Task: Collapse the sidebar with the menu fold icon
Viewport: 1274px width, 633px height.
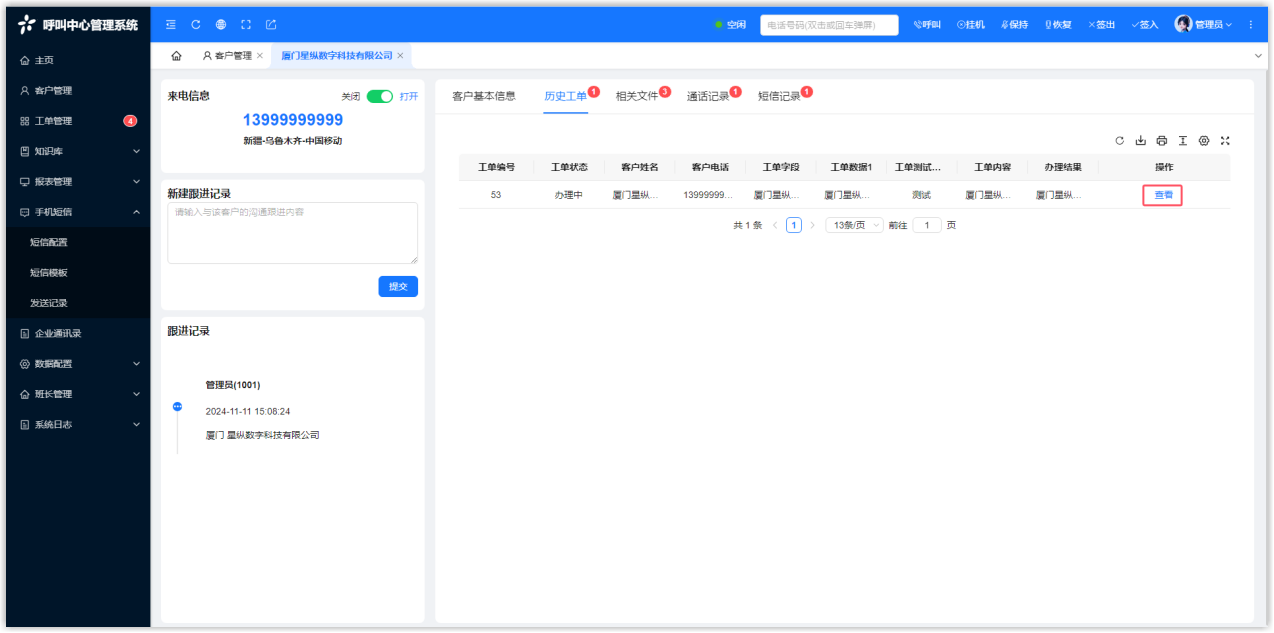Action: (x=171, y=24)
